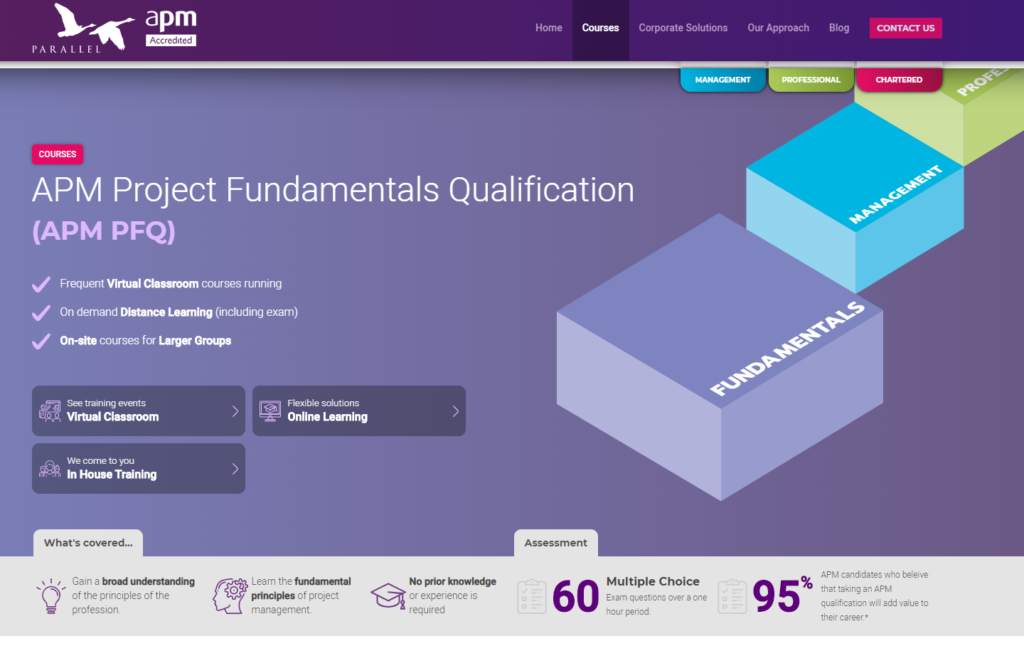Open the In House Training card chevron
Image resolution: width=1024 pixels, height=646 pixels.
(235, 468)
